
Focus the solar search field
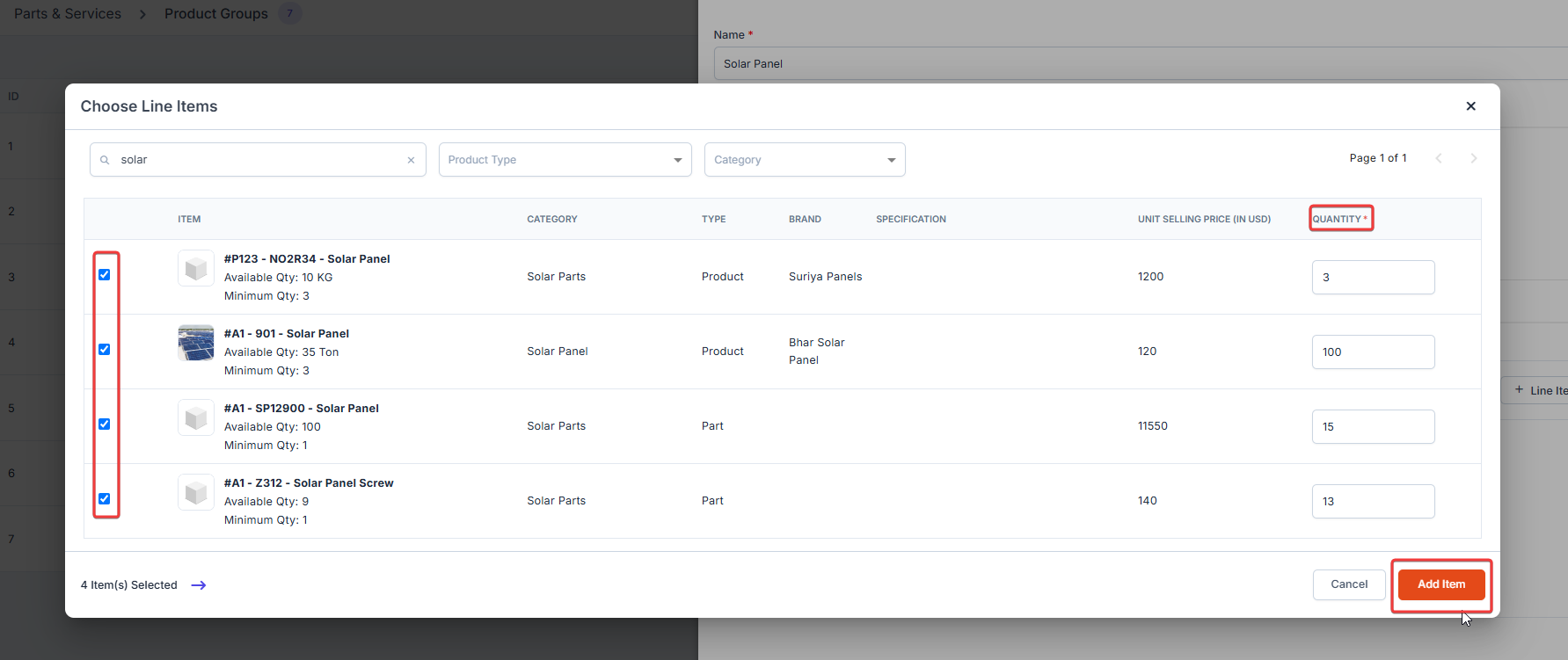click(258, 160)
